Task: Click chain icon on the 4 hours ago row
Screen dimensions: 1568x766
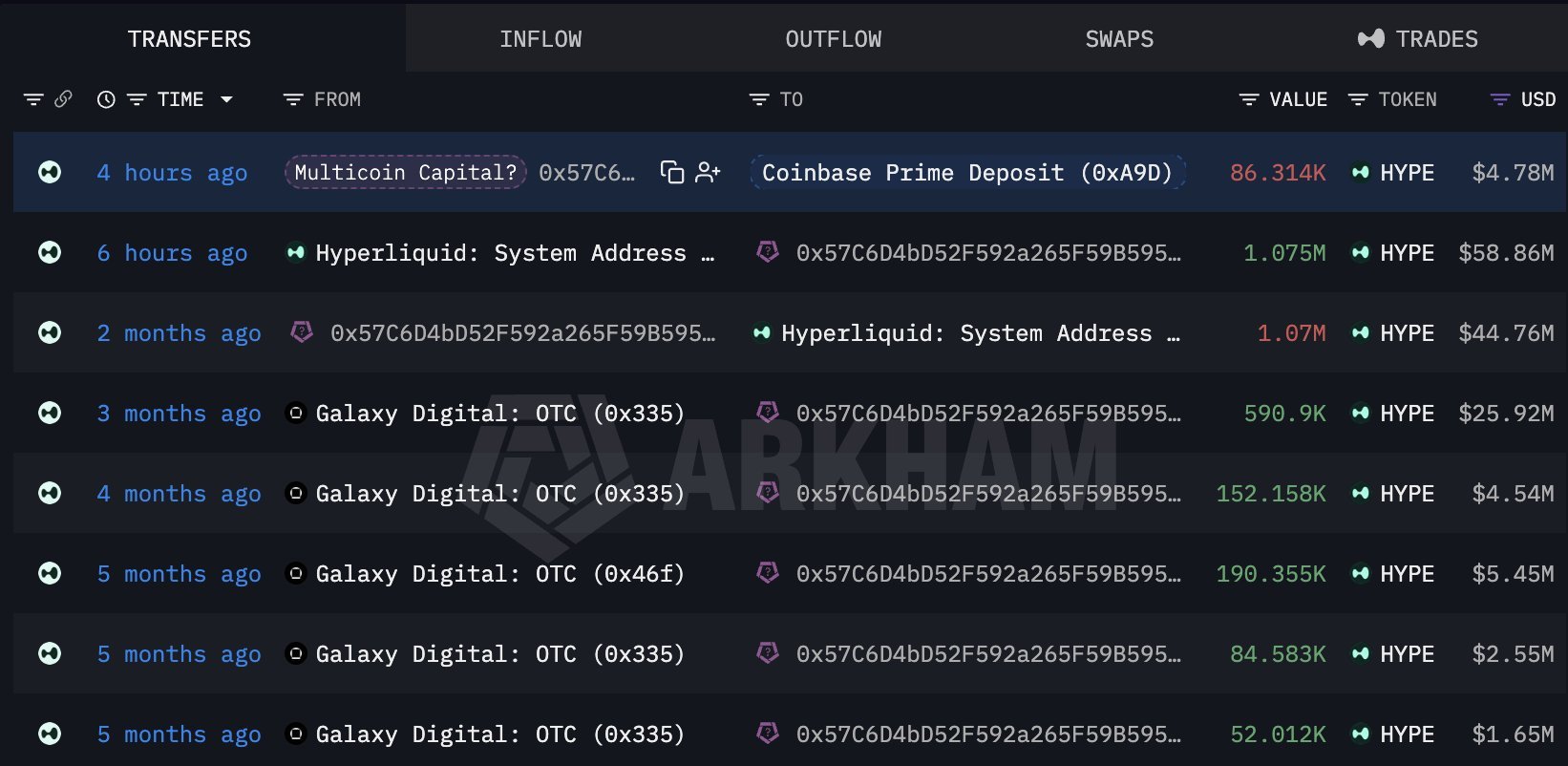Action: pyautogui.click(x=50, y=172)
